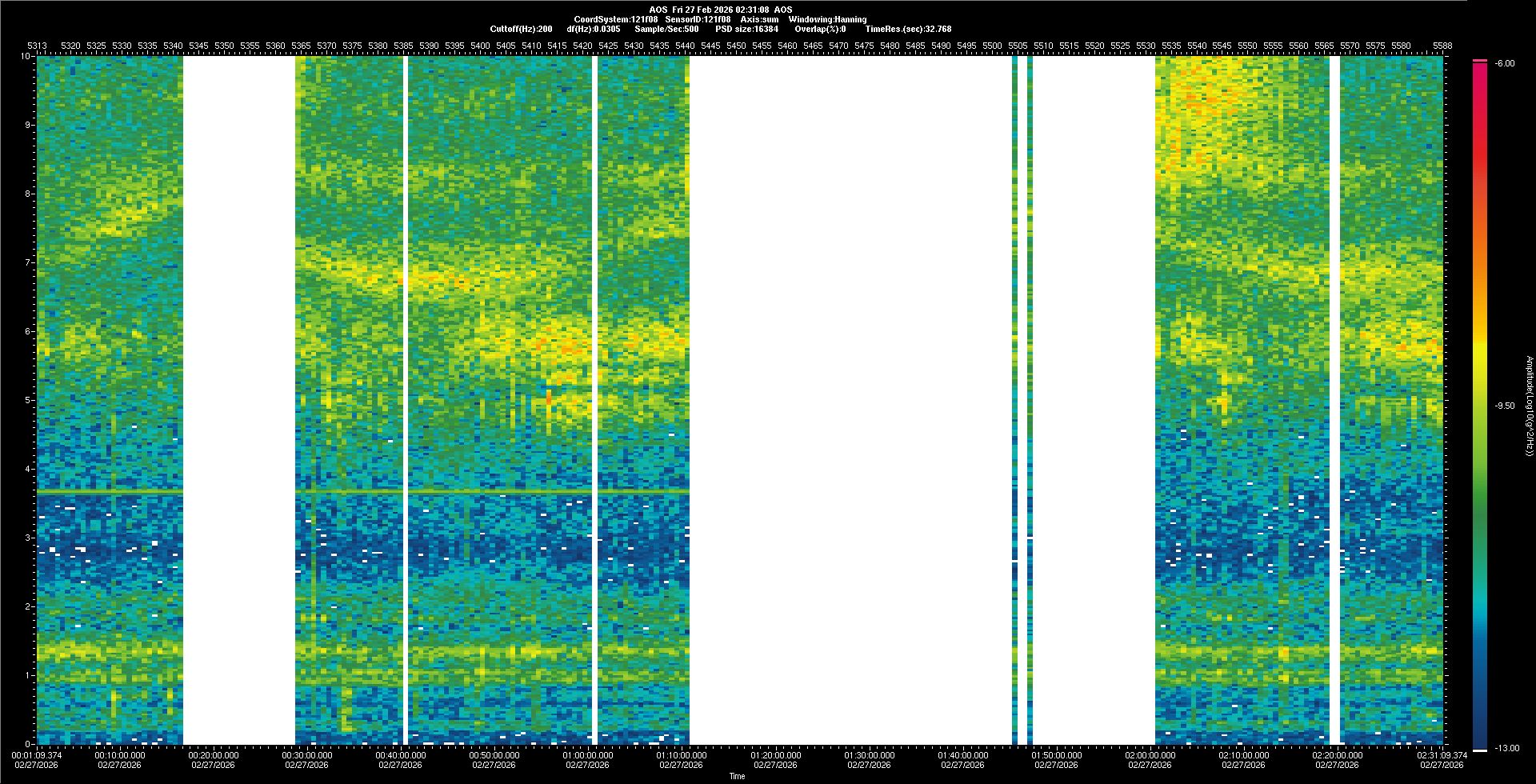1536x784 pixels.
Task: Click the 02:31:09.374 end time label
Action: click(x=1442, y=755)
